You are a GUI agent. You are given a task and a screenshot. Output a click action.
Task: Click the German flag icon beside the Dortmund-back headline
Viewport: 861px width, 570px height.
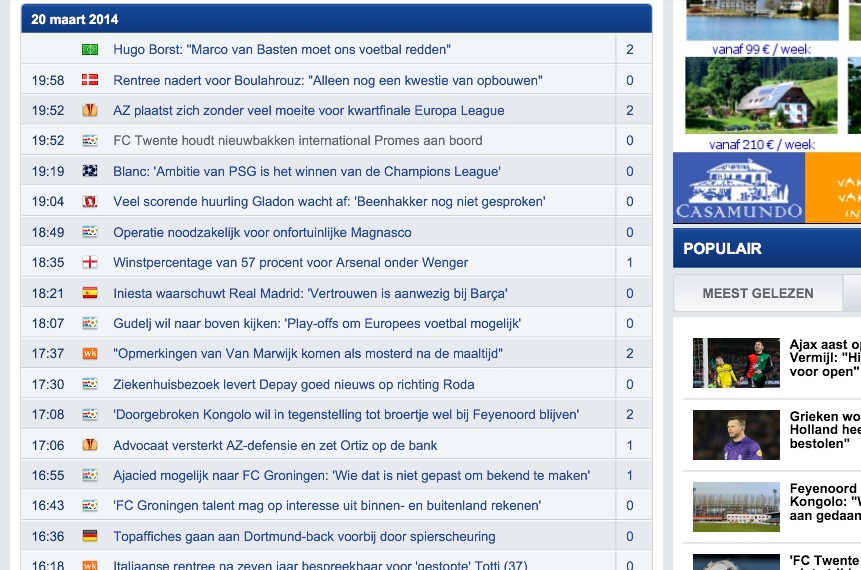pyautogui.click(x=90, y=536)
